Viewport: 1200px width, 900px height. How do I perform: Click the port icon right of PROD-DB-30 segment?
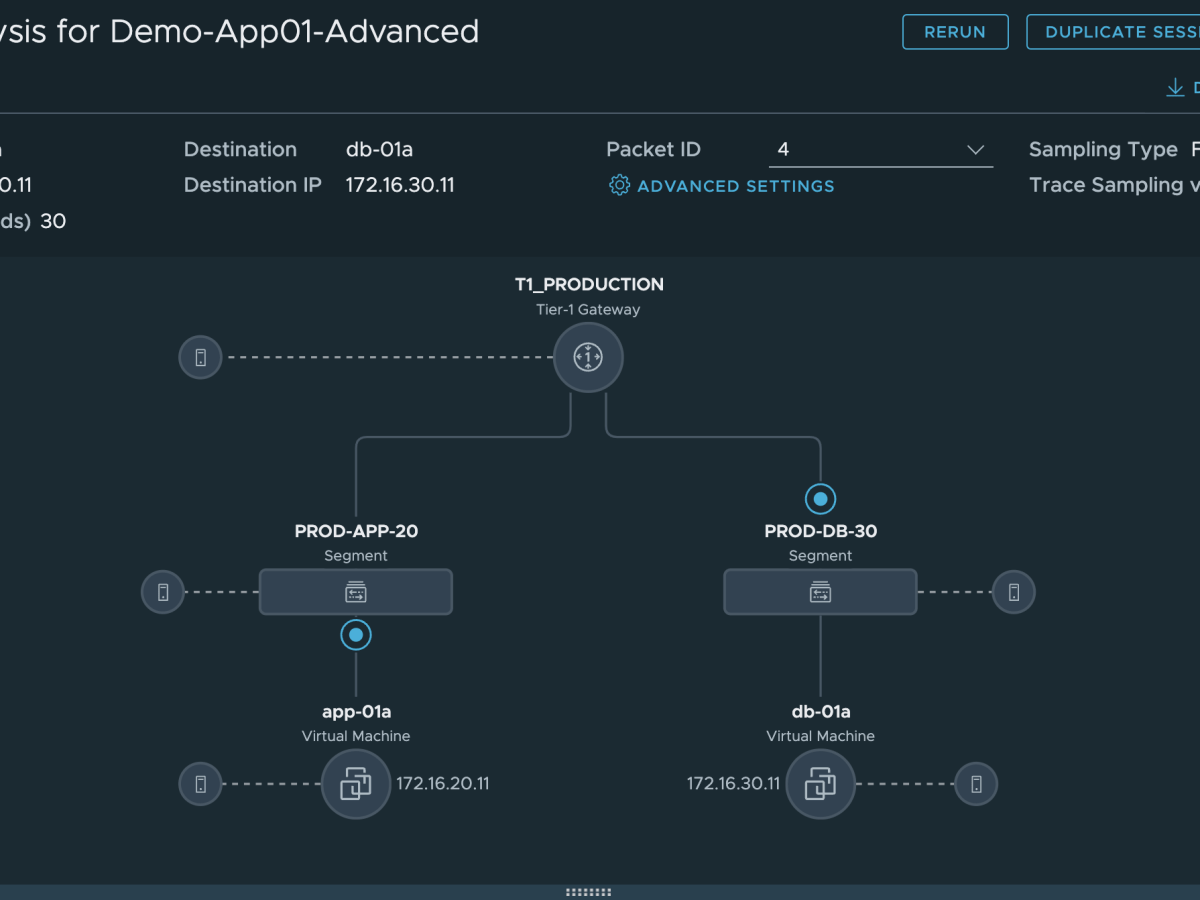click(x=1013, y=591)
